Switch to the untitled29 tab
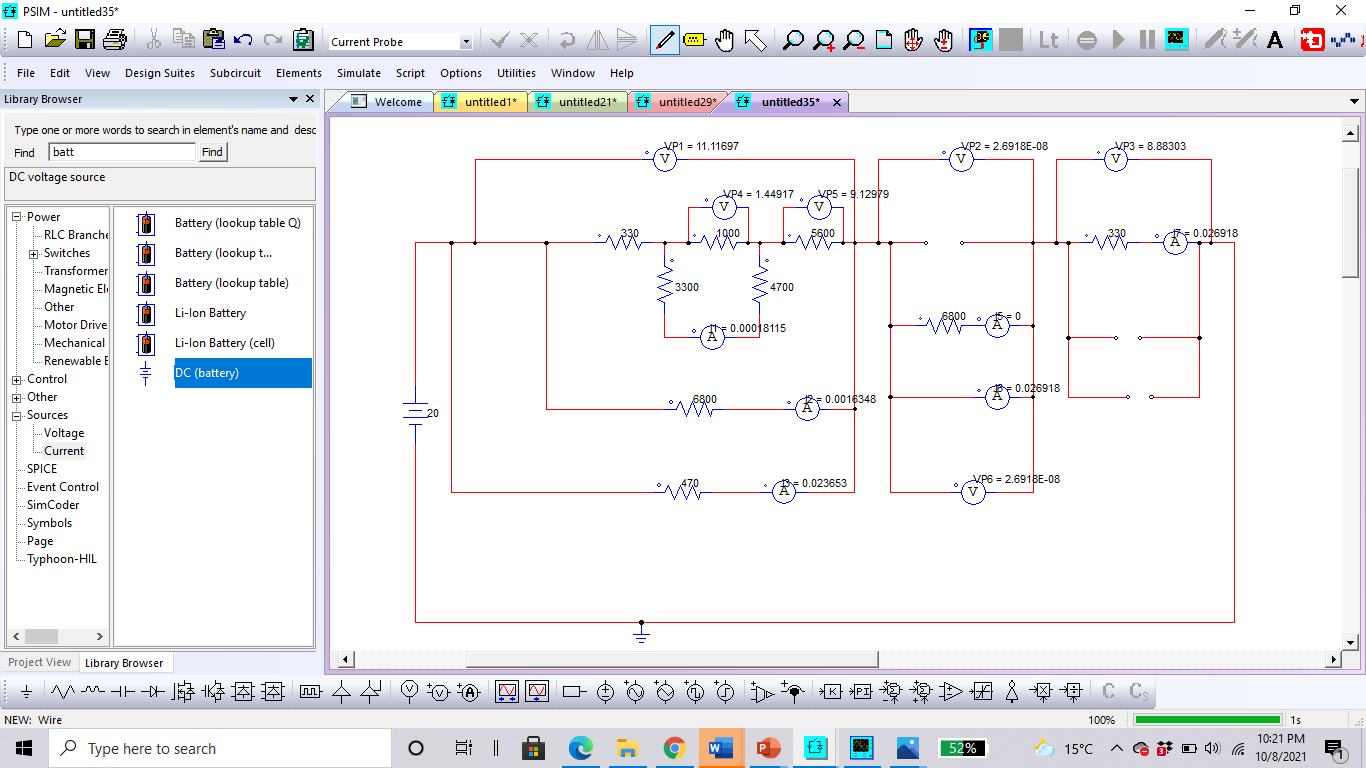The width and height of the screenshot is (1366, 768). tap(687, 101)
